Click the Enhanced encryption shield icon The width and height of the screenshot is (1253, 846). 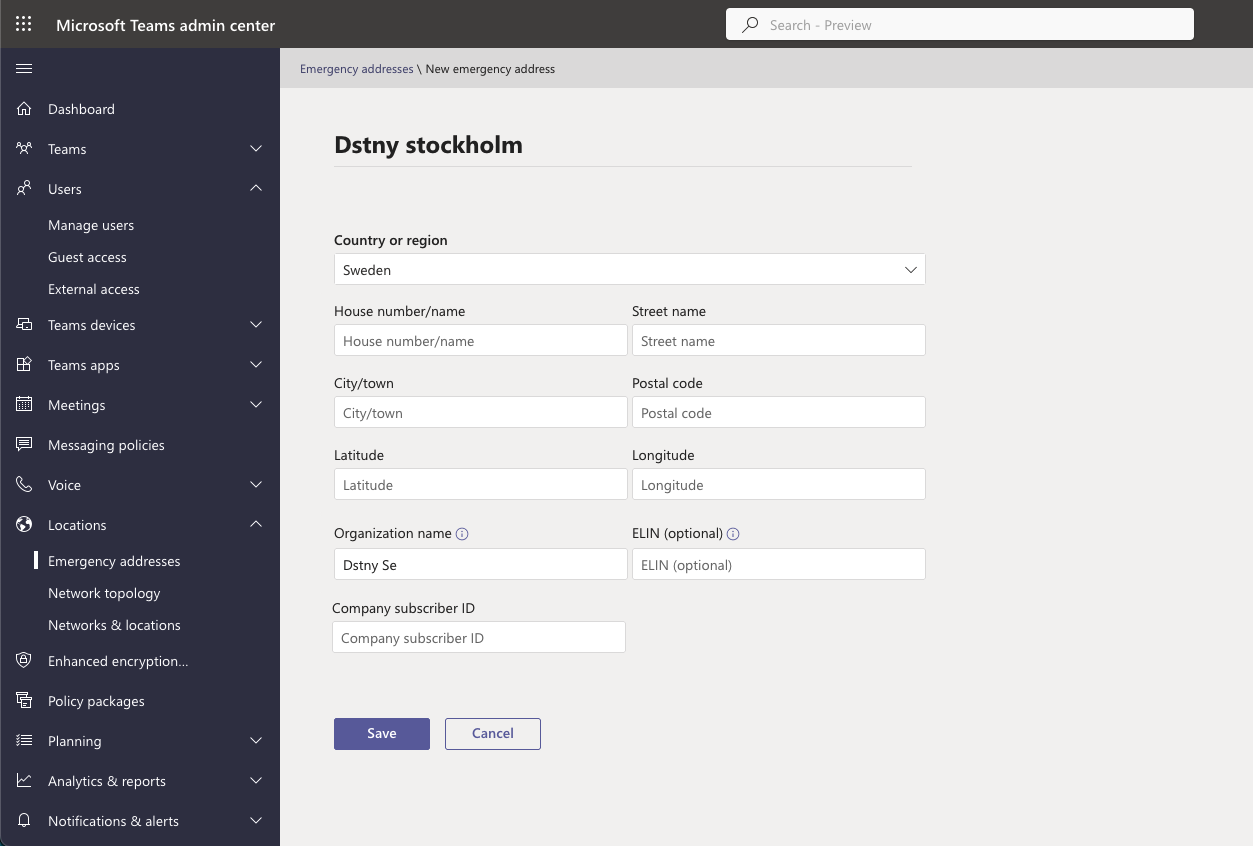24,661
